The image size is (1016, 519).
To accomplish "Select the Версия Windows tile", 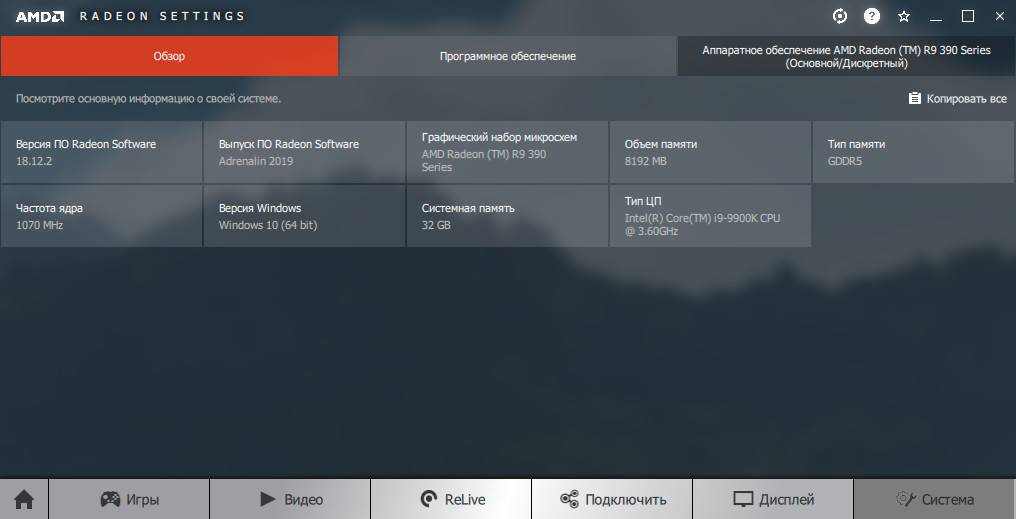I will 304,216.
